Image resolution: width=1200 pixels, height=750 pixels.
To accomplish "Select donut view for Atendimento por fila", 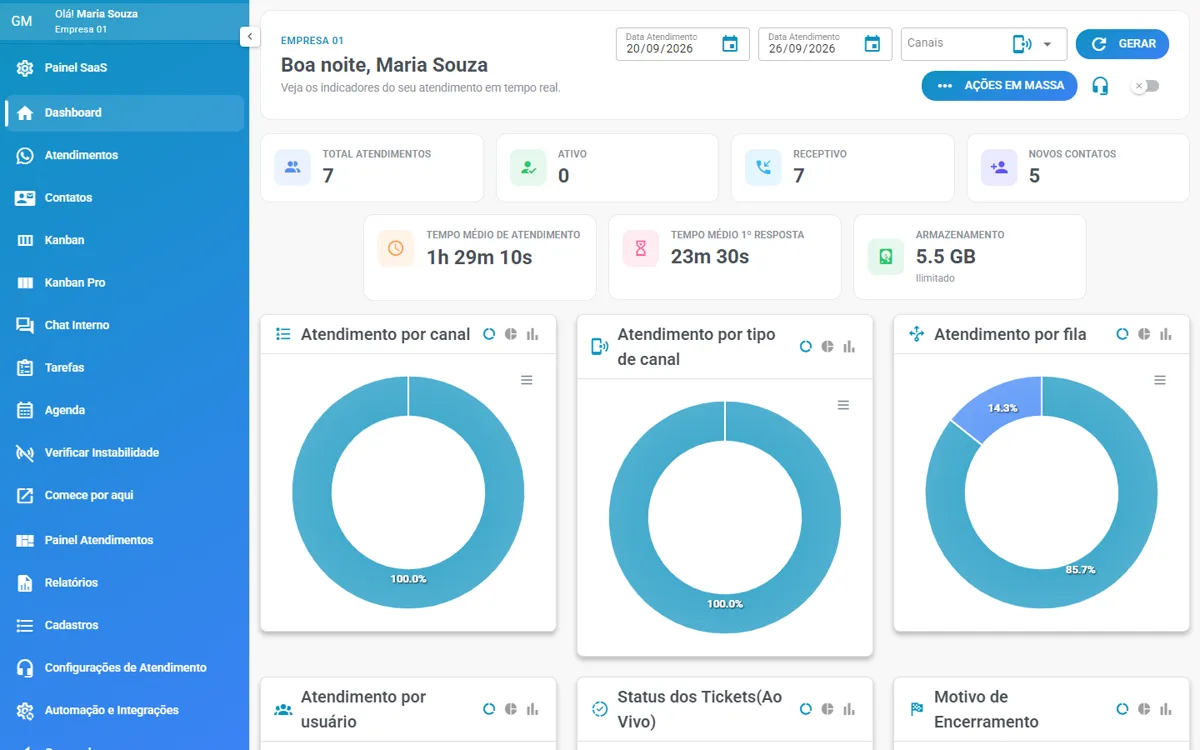I will pyautogui.click(x=1122, y=334).
